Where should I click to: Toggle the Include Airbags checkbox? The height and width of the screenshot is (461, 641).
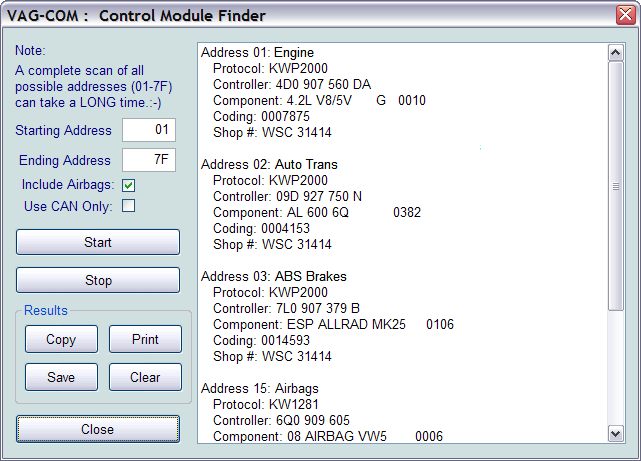(x=128, y=185)
